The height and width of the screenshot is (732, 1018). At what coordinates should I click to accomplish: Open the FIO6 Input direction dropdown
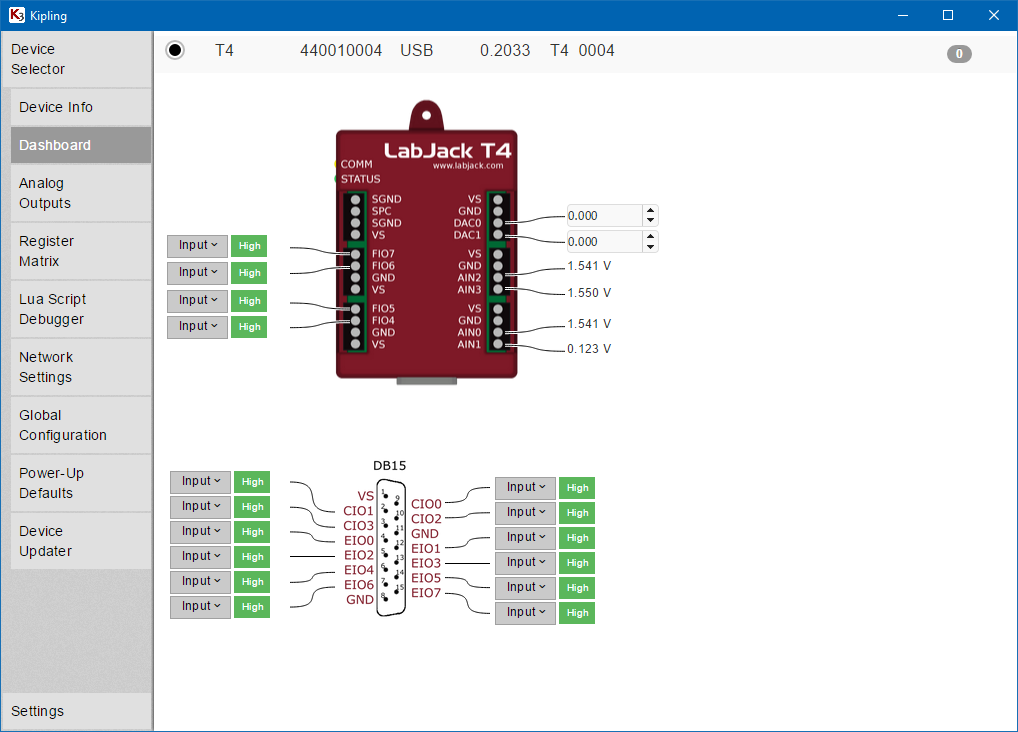198,272
